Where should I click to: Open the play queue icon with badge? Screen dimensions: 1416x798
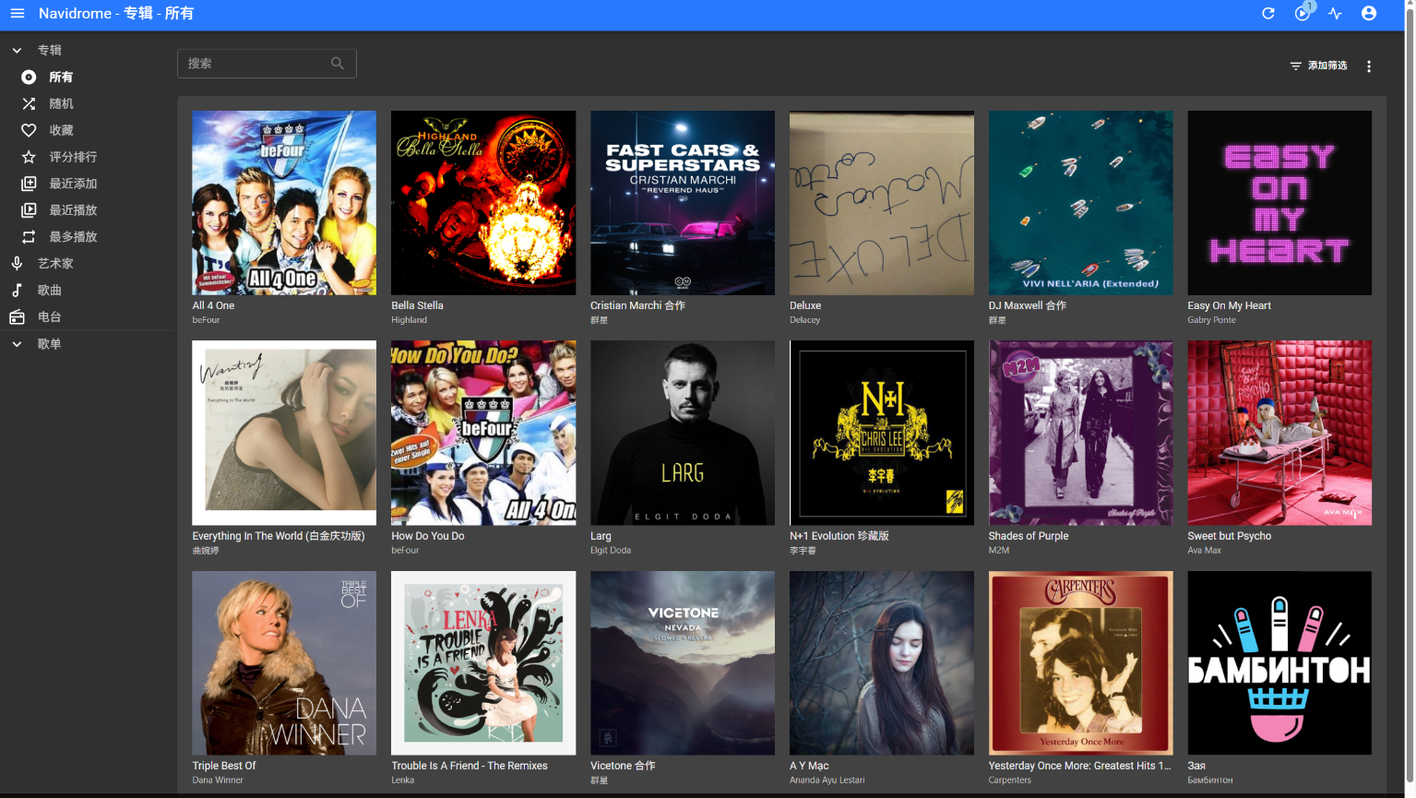coord(1302,14)
